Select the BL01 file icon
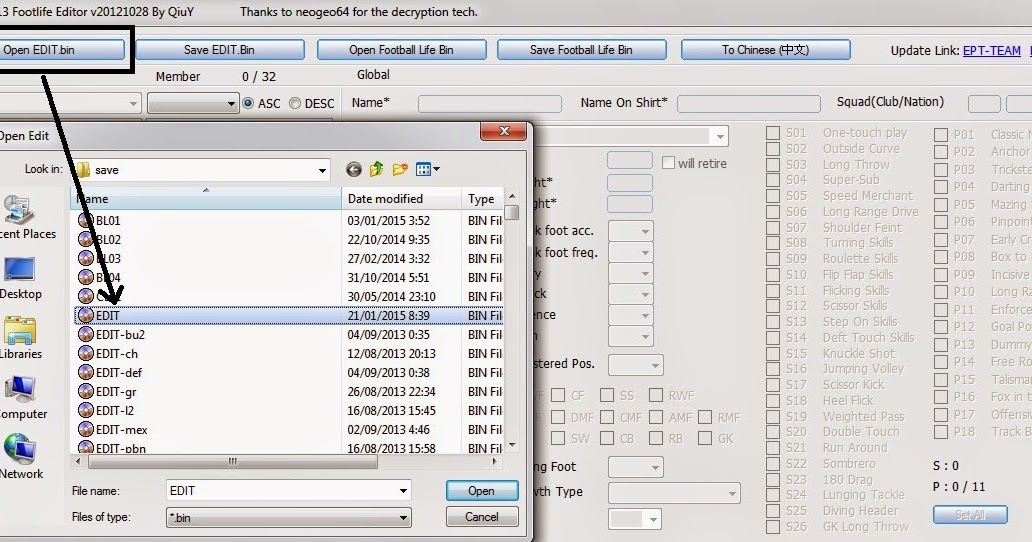 coord(86,220)
